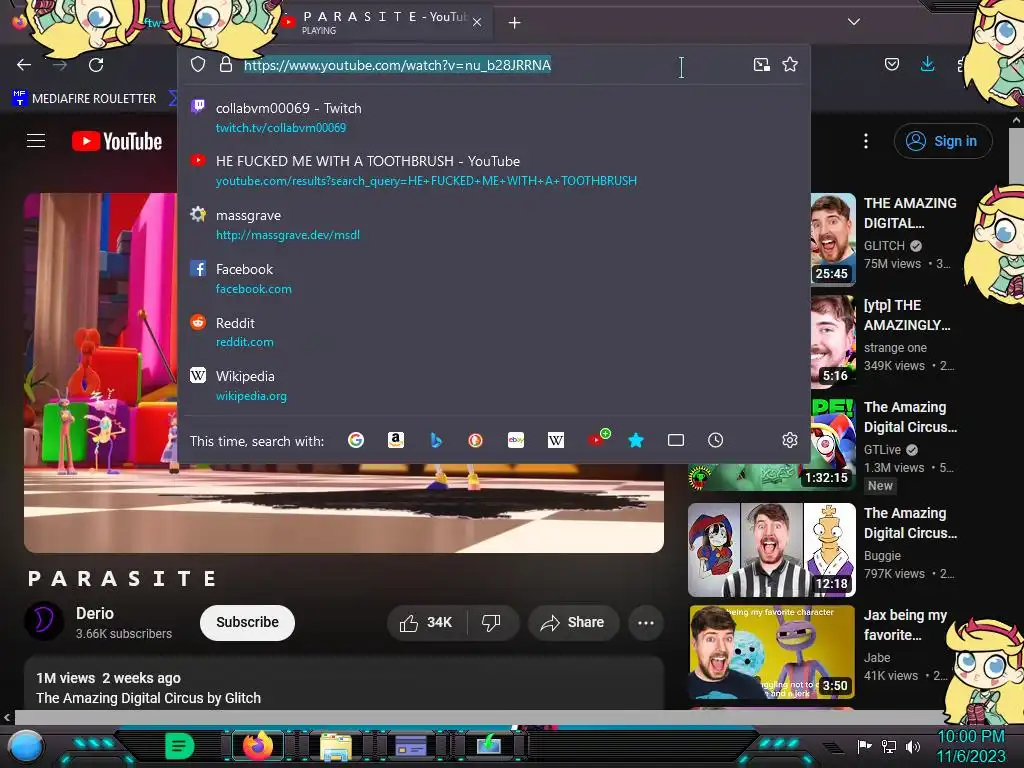Viewport: 1024px width, 768px height.
Task: Open the taskbar clock showing 10:00 PM
Action: coord(971,746)
